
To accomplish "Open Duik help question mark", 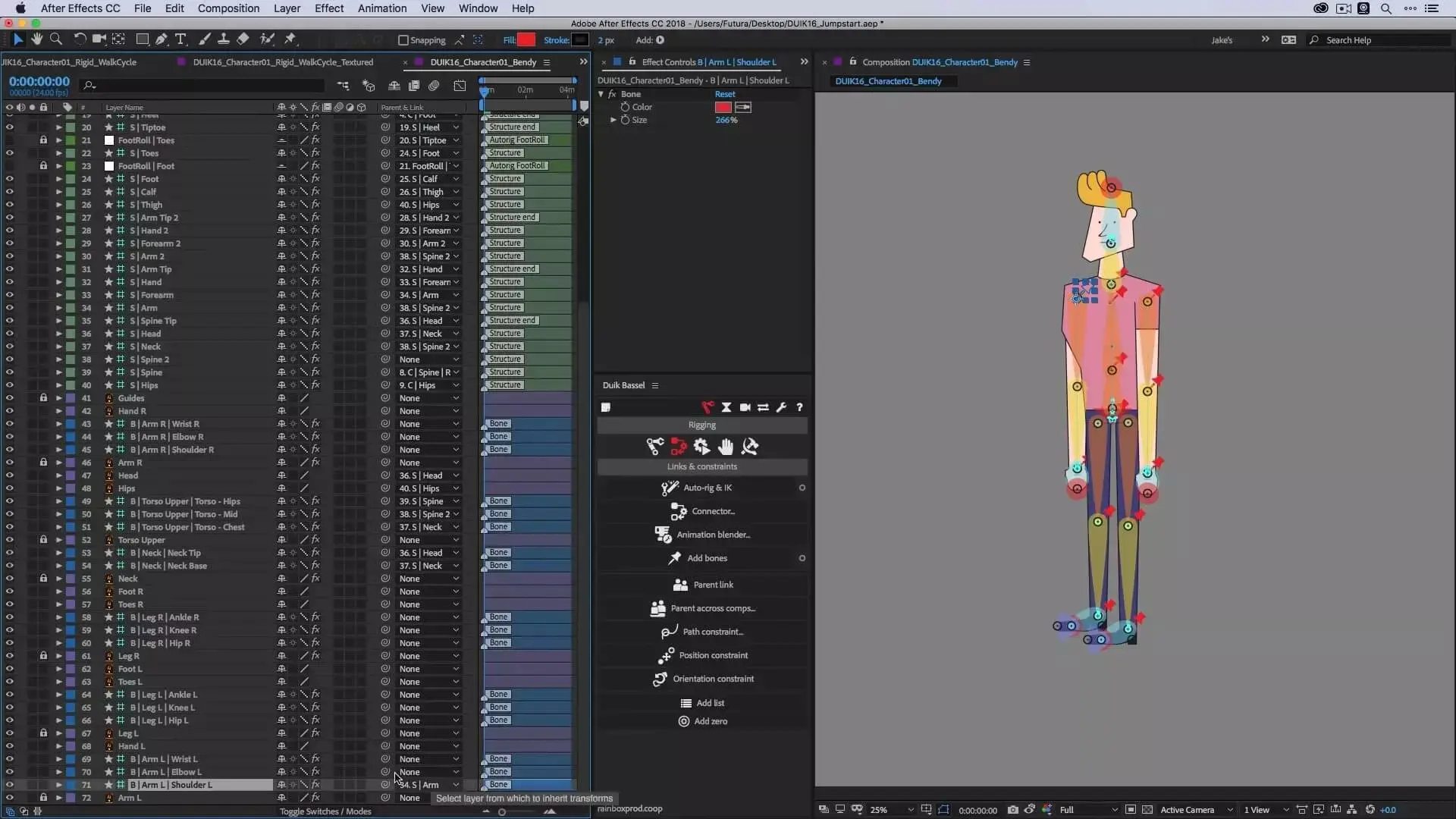I will (799, 407).
